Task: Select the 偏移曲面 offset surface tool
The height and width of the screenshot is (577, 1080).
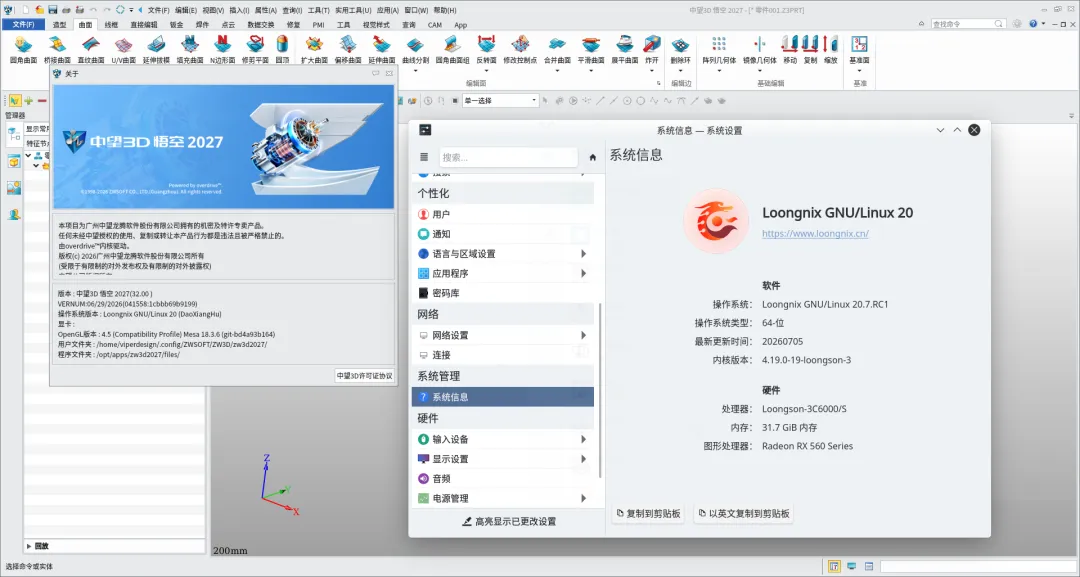Action: [x=348, y=50]
